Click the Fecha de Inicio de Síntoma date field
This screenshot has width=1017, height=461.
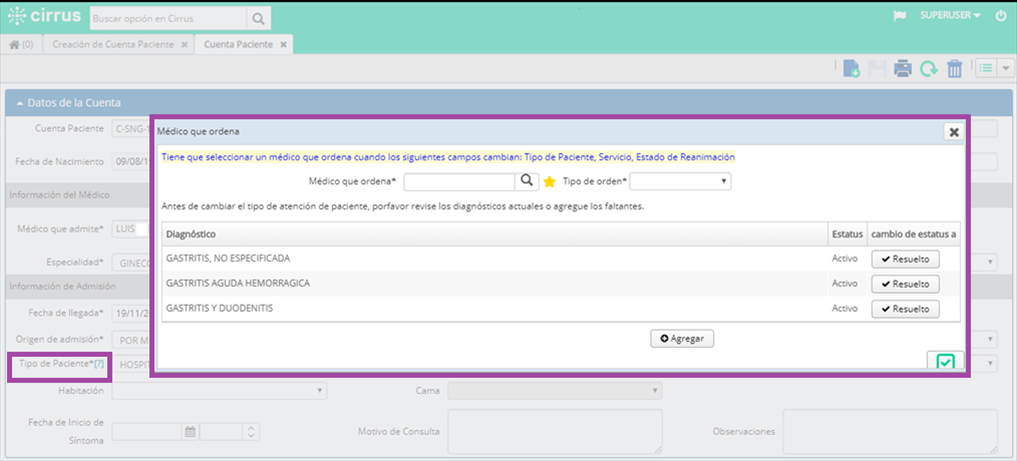coord(147,431)
